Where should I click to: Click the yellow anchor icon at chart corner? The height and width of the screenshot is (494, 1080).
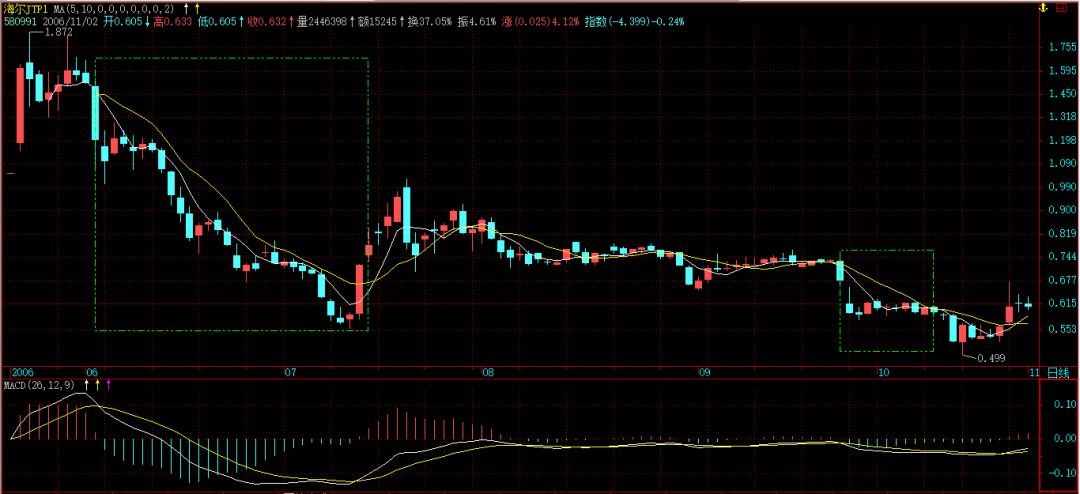[1043, 7]
